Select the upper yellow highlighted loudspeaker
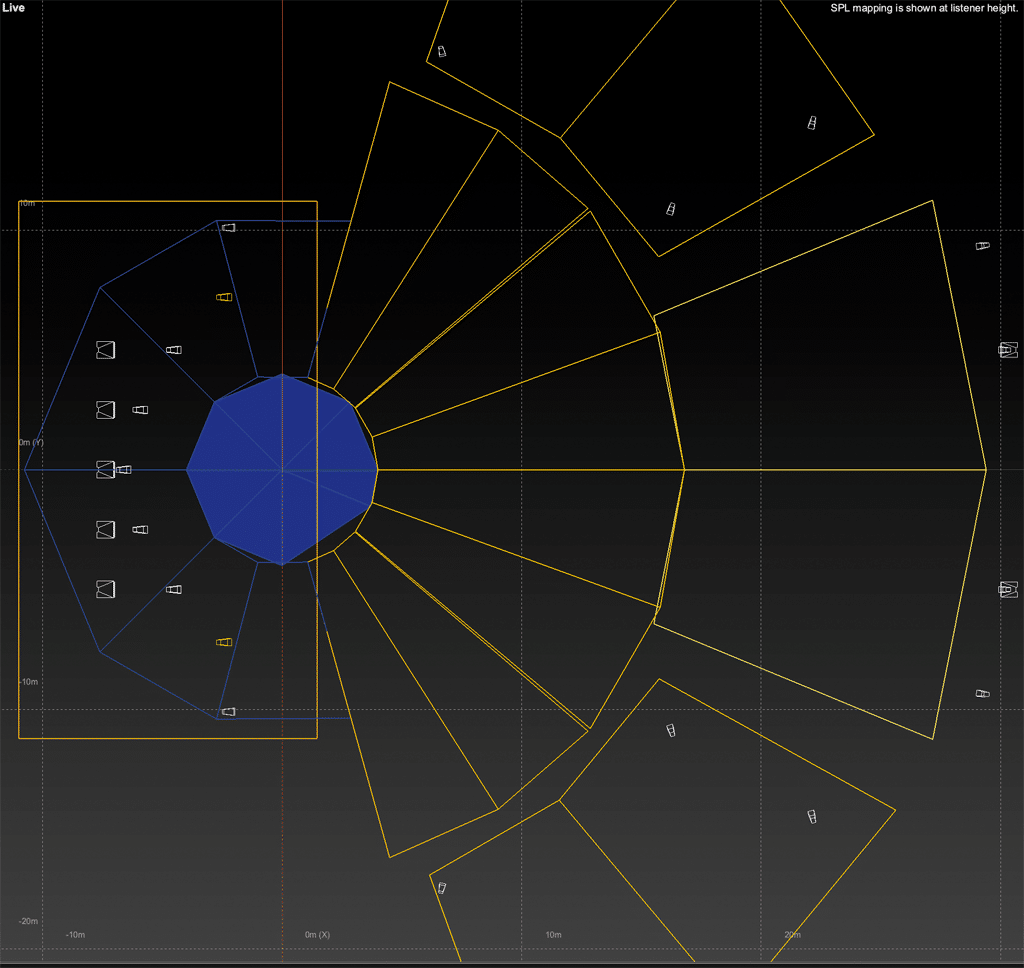1024x968 pixels. pos(224,297)
